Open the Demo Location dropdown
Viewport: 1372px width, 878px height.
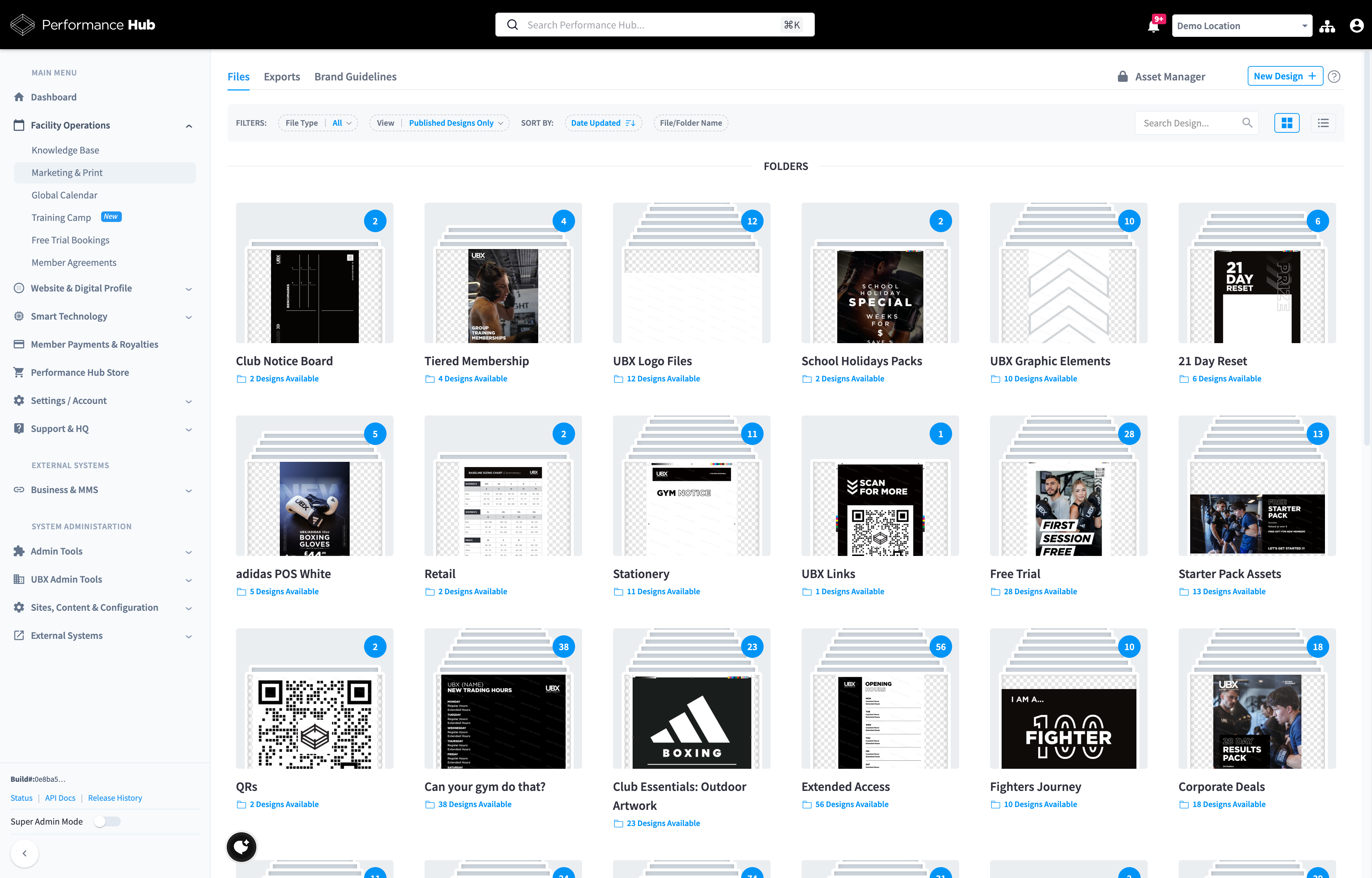click(x=1242, y=25)
